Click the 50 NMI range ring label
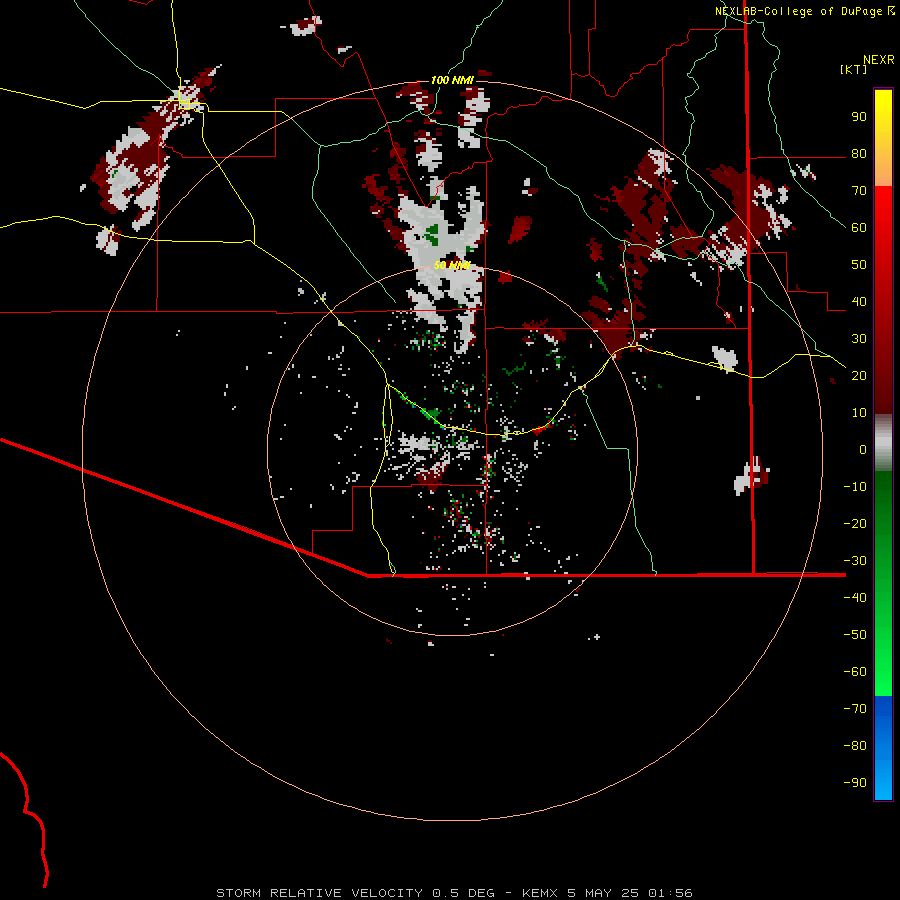This screenshot has width=900, height=900. tap(452, 265)
